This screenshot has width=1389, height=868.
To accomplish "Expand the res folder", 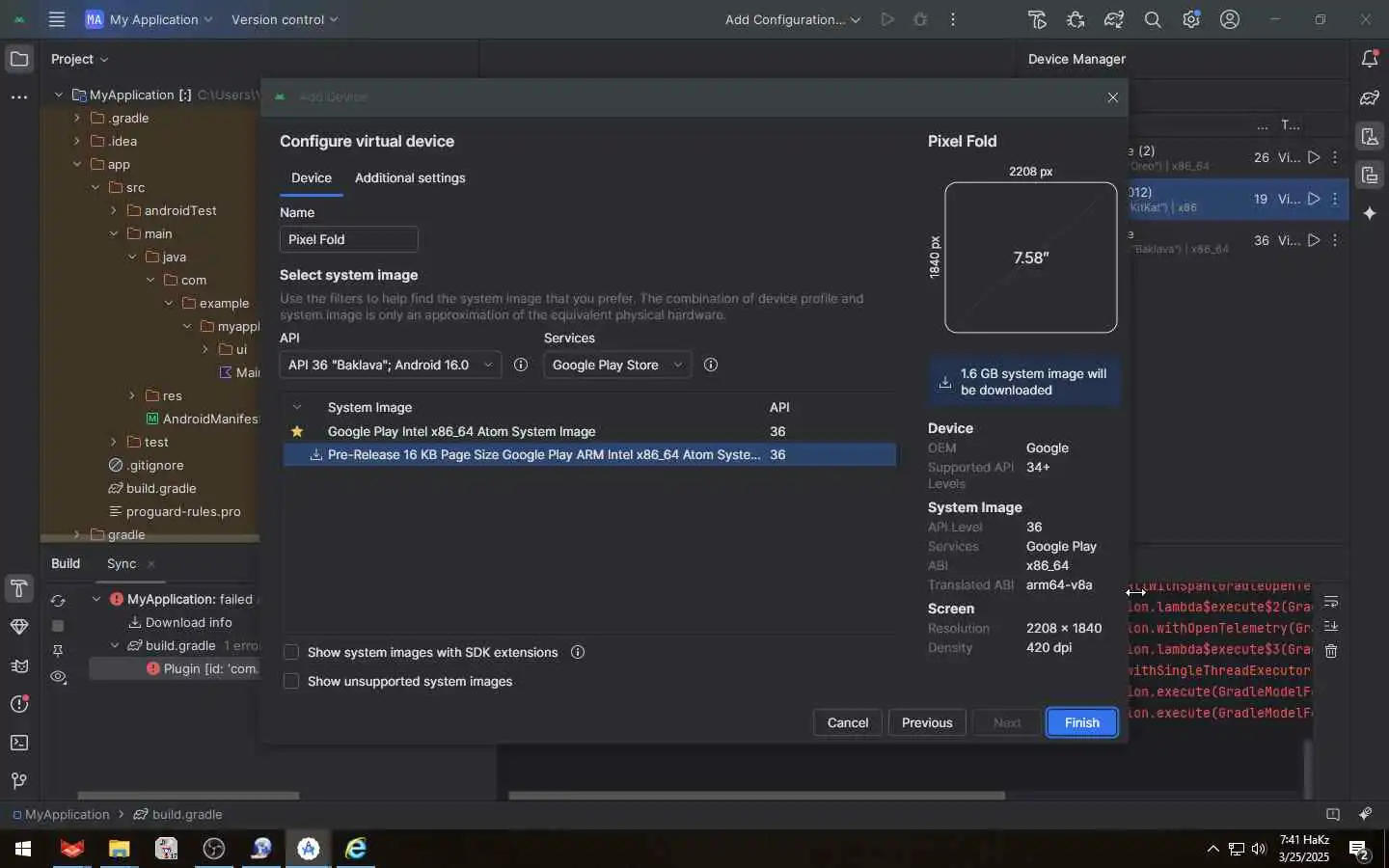I will [x=132, y=395].
